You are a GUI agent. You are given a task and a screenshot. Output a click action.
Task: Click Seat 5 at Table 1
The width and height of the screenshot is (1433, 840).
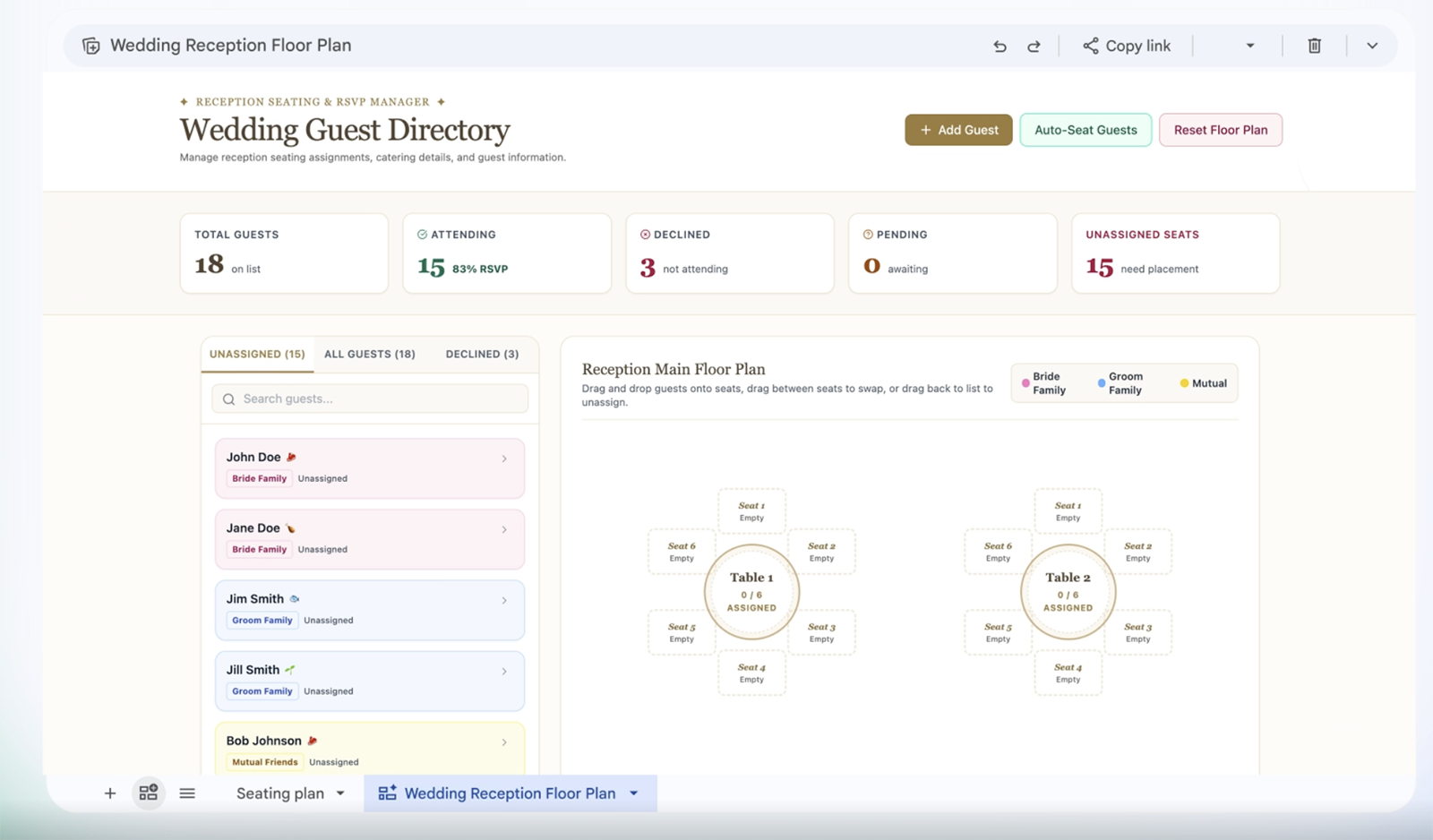pos(682,632)
